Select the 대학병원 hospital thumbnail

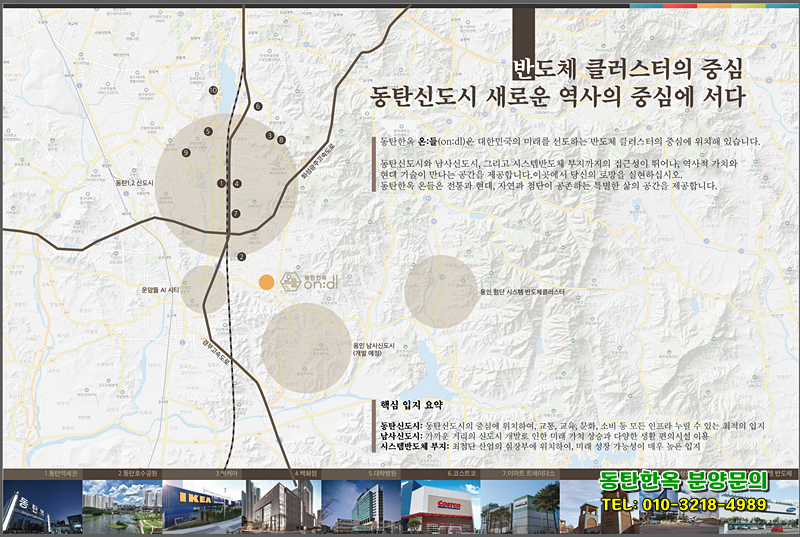tap(361, 506)
